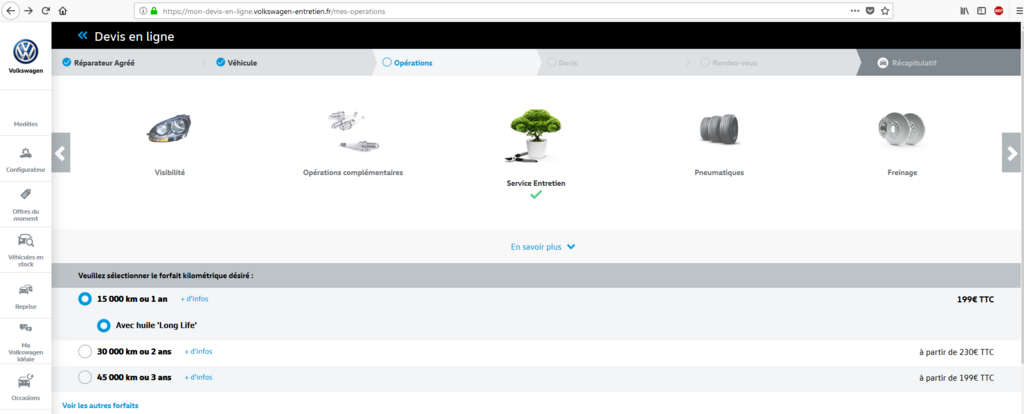Click the Devis en ligne title
The image size is (1024, 414).
(x=135, y=37)
